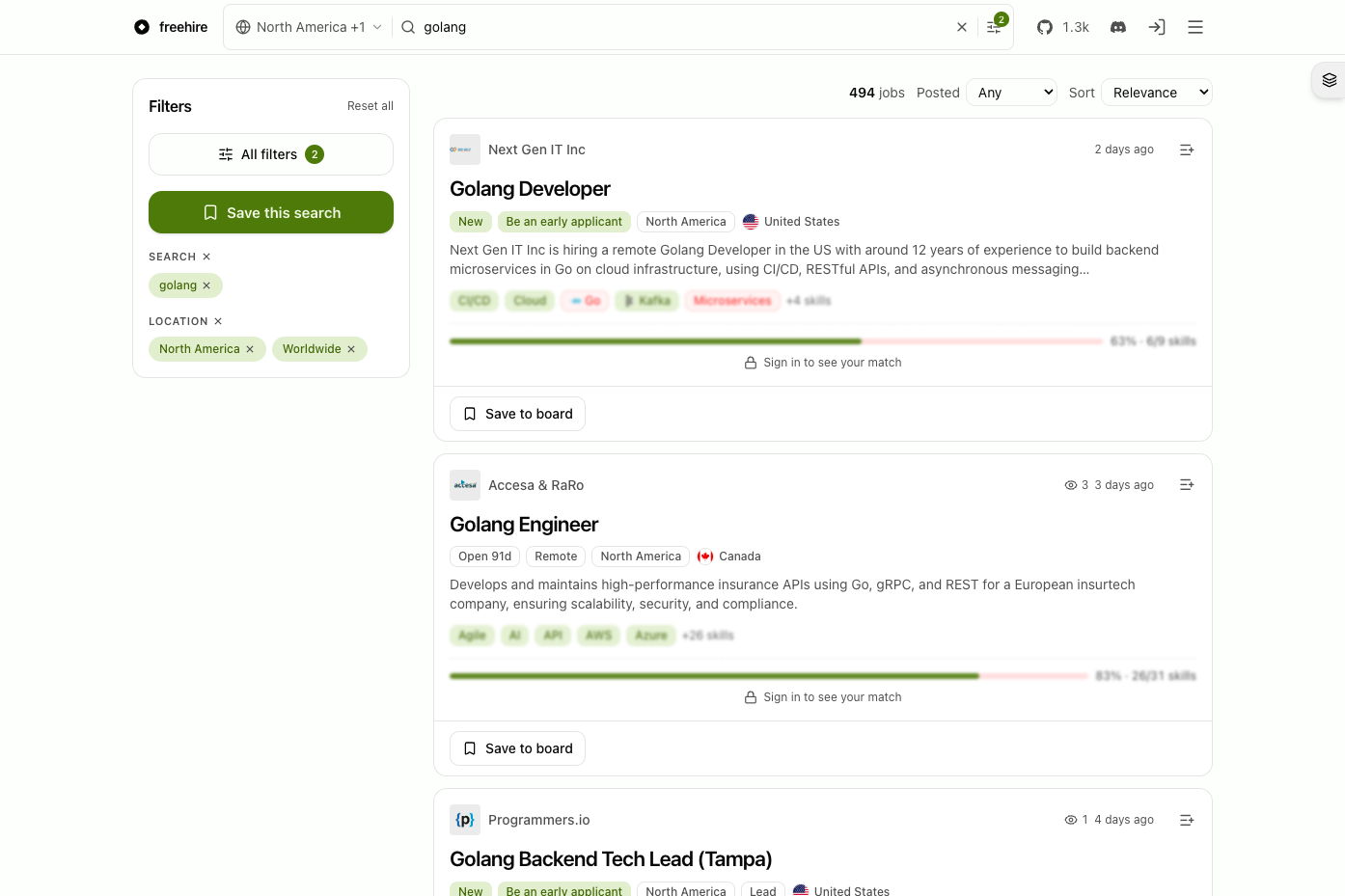Remove the Worldwide location chip

coord(351,349)
